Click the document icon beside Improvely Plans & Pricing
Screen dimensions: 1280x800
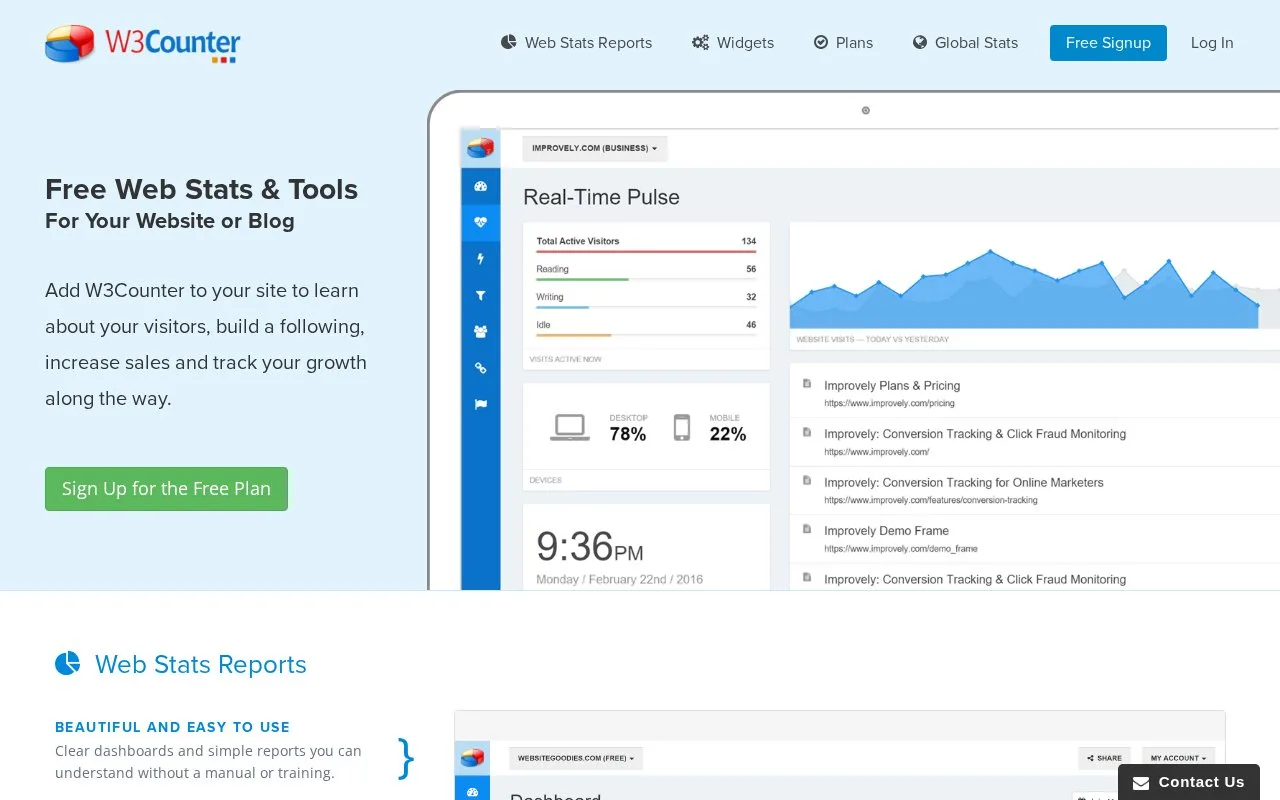click(807, 384)
